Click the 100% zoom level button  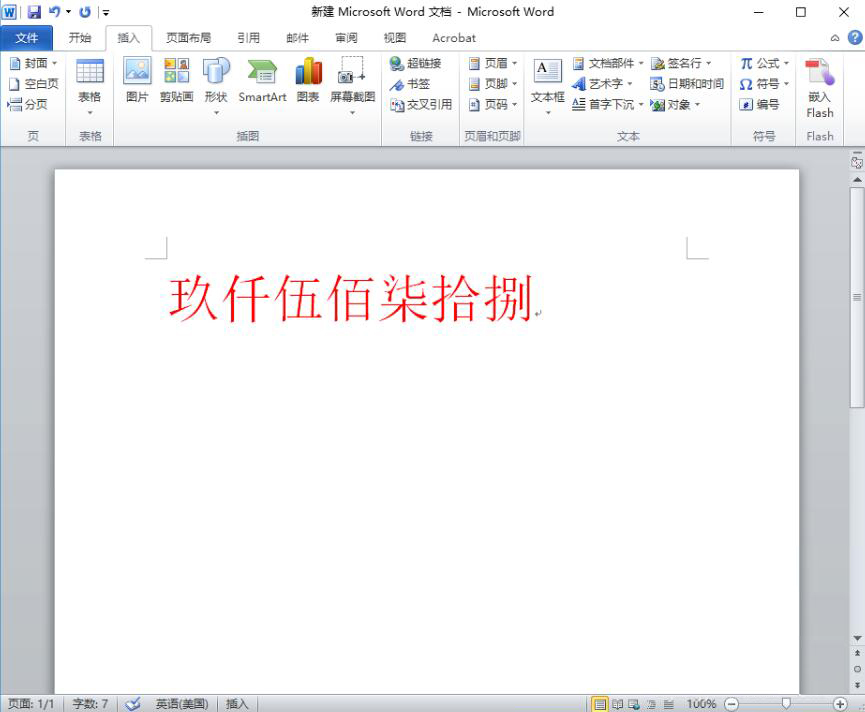[x=701, y=704]
